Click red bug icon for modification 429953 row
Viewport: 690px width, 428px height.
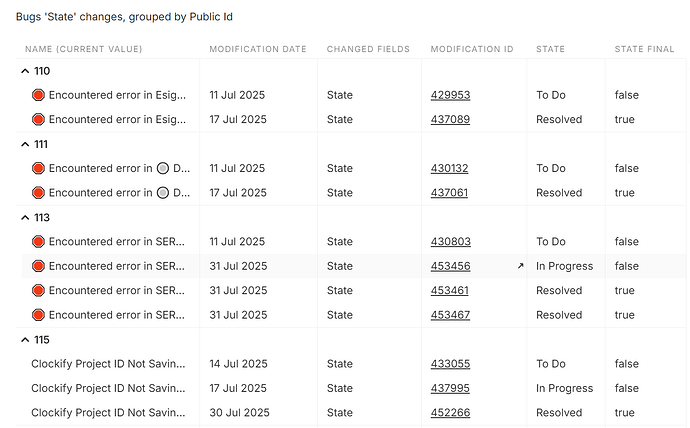pyautogui.click(x=38, y=95)
